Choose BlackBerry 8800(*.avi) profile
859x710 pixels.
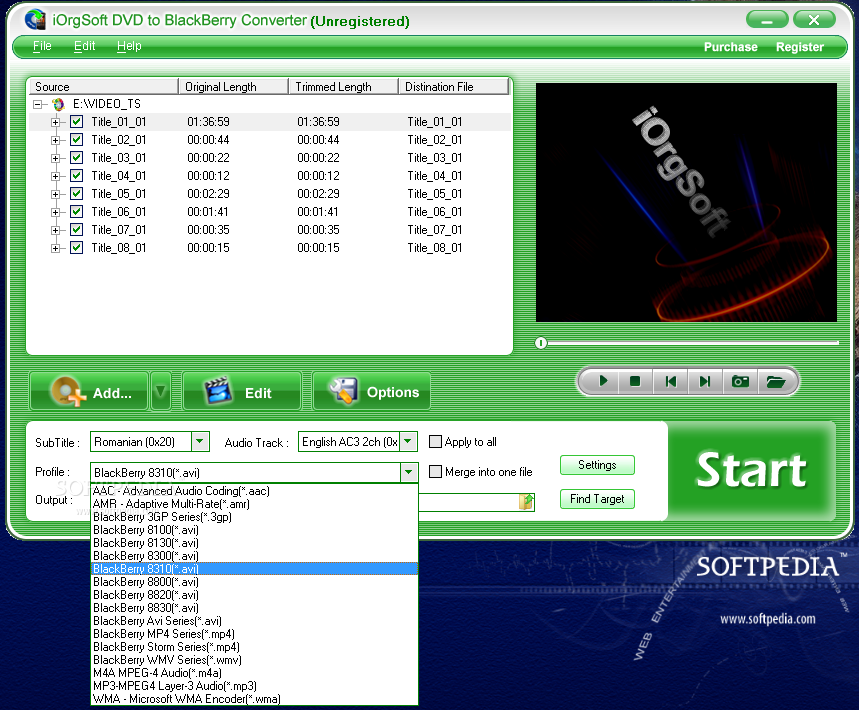[254, 582]
